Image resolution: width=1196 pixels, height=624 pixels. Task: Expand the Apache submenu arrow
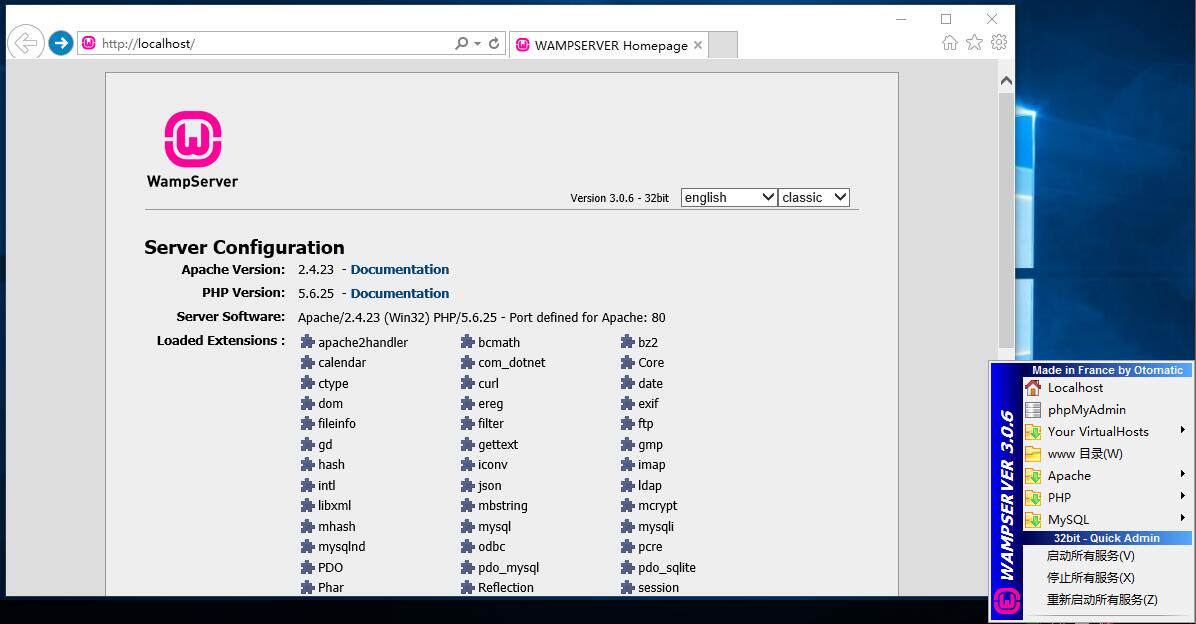click(x=1182, y=474)
